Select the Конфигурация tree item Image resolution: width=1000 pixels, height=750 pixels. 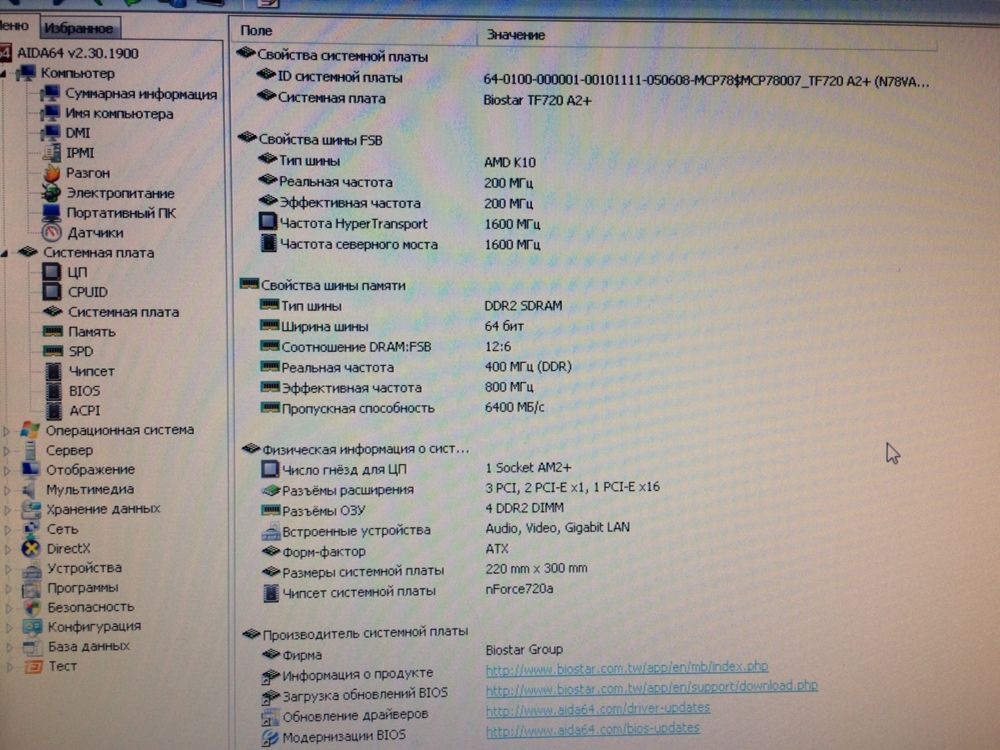(94, 626)
